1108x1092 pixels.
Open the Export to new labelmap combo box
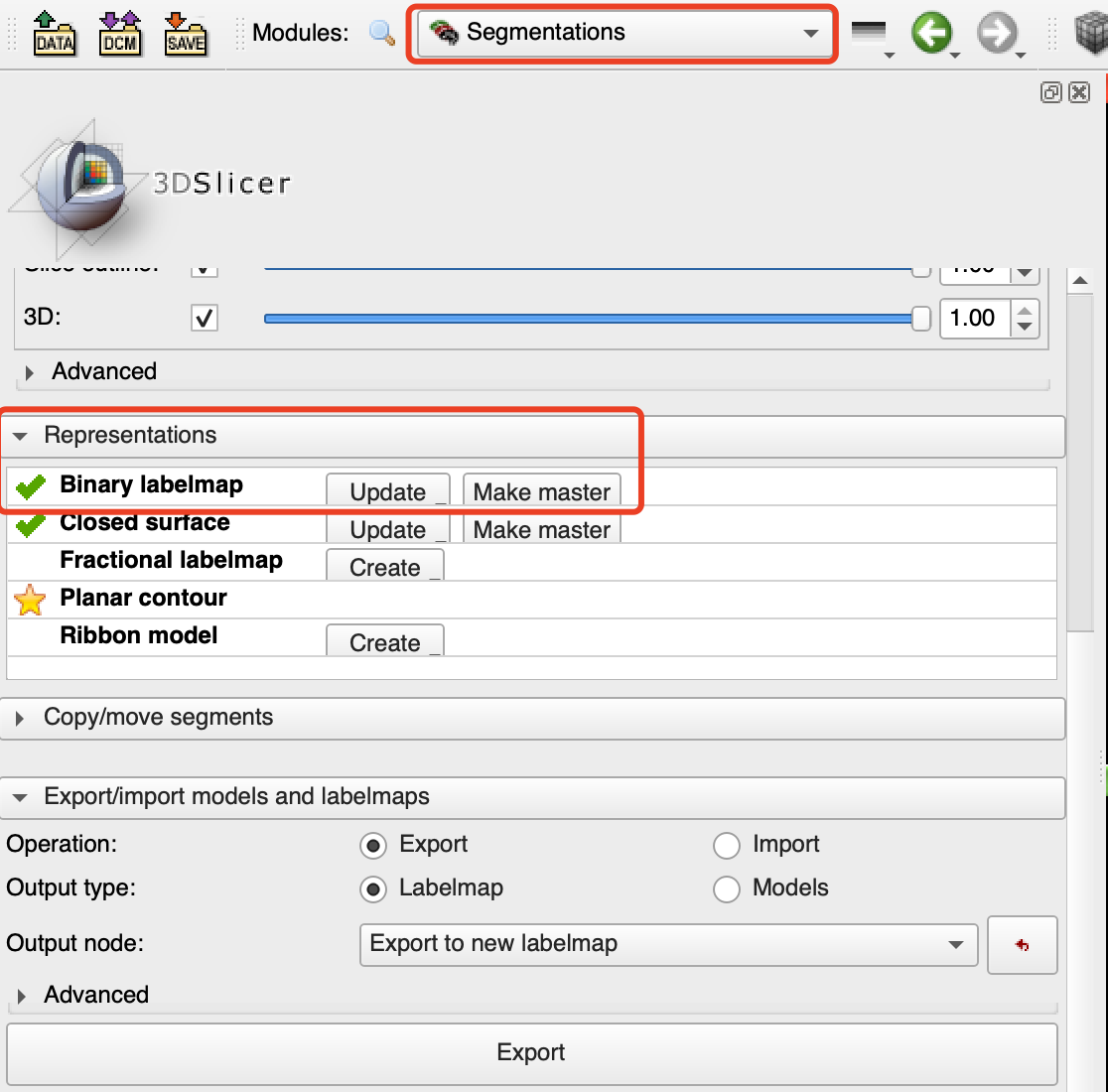tap(668, 944)
